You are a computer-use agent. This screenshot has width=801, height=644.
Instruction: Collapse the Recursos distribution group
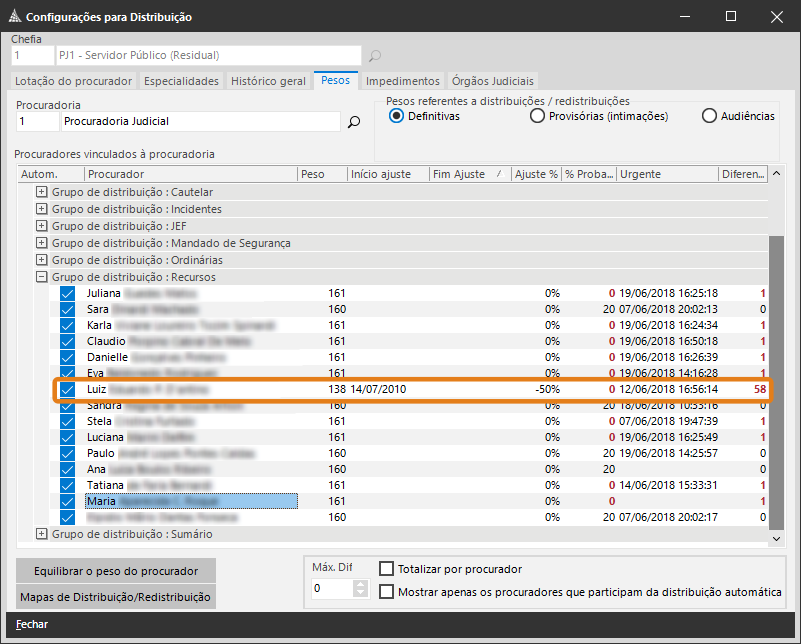point(42,277)
